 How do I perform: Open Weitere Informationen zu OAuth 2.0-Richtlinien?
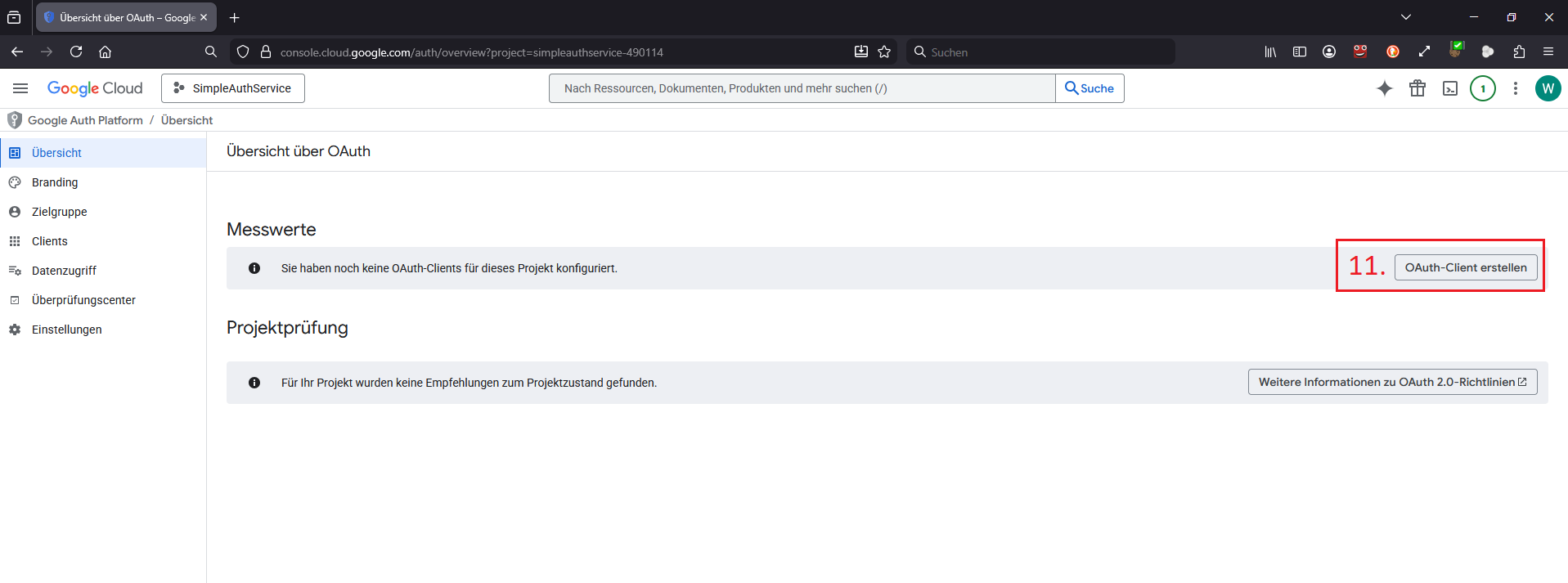(x=1392, y=382)
